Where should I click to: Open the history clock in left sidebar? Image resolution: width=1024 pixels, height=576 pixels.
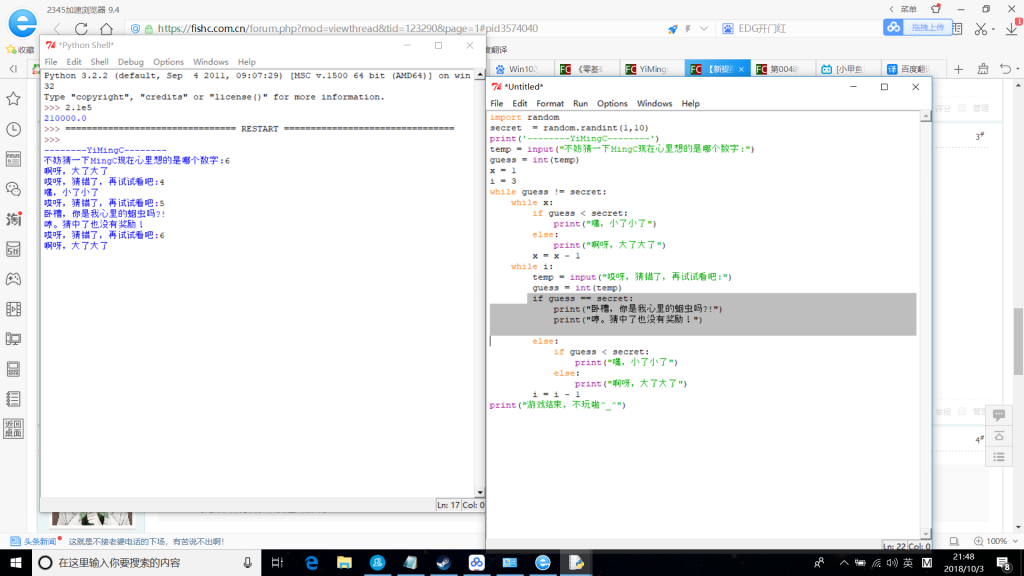tap(13, 129)
